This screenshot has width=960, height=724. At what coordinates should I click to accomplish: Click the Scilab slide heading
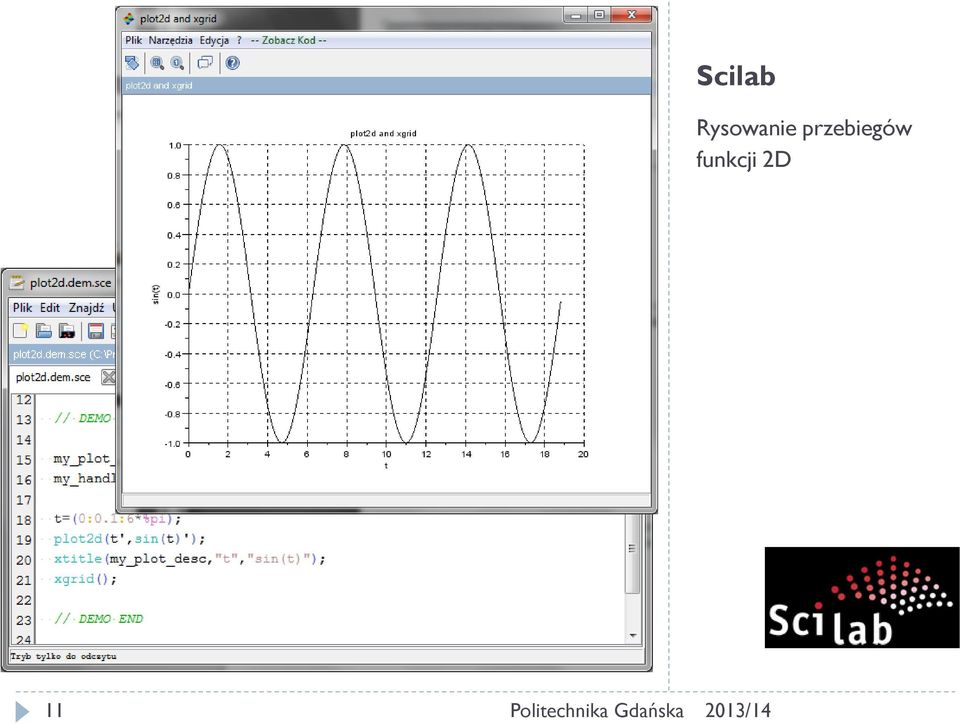[x=736, y=76]
